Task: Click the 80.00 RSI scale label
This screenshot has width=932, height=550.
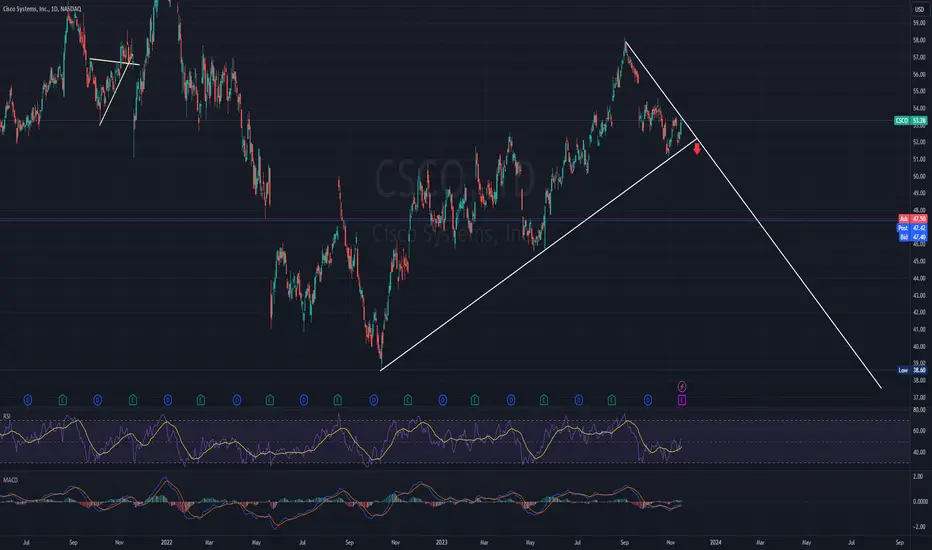Action: tap(919, 410)
